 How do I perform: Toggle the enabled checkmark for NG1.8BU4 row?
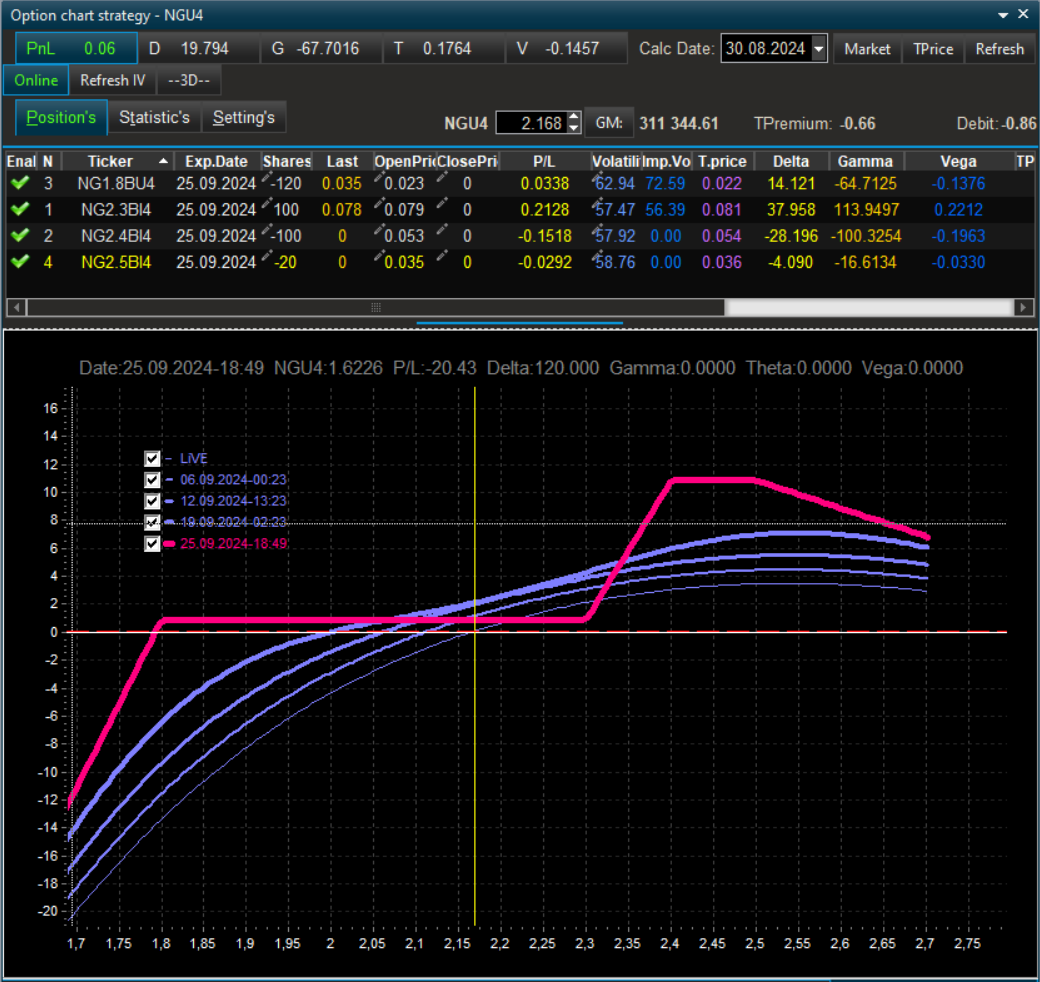(x=19, y=184)
